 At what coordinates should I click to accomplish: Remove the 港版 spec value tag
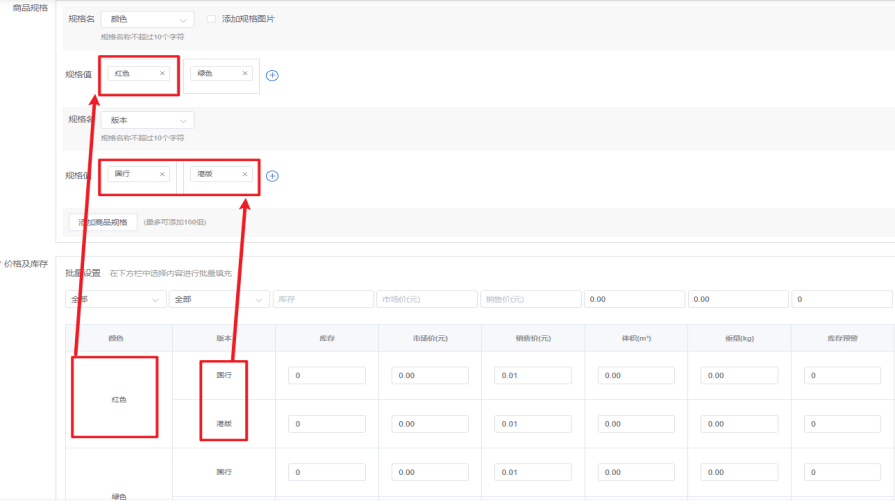pyautogui.click(x=245, y=174)
